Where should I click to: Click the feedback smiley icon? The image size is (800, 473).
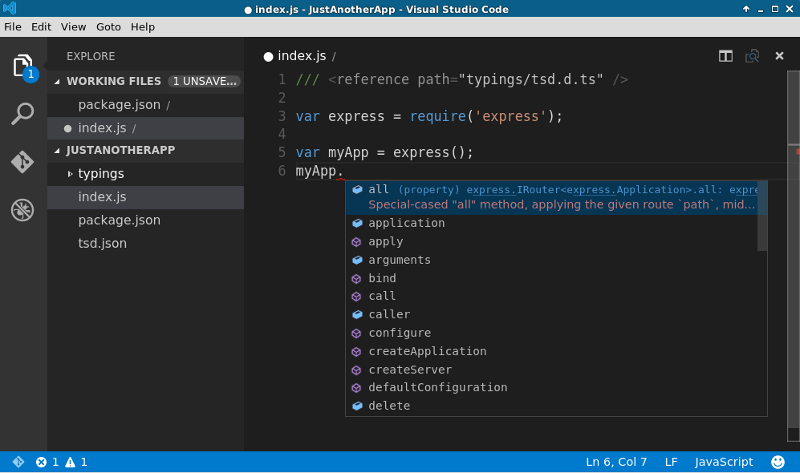(x=778, y=462)
